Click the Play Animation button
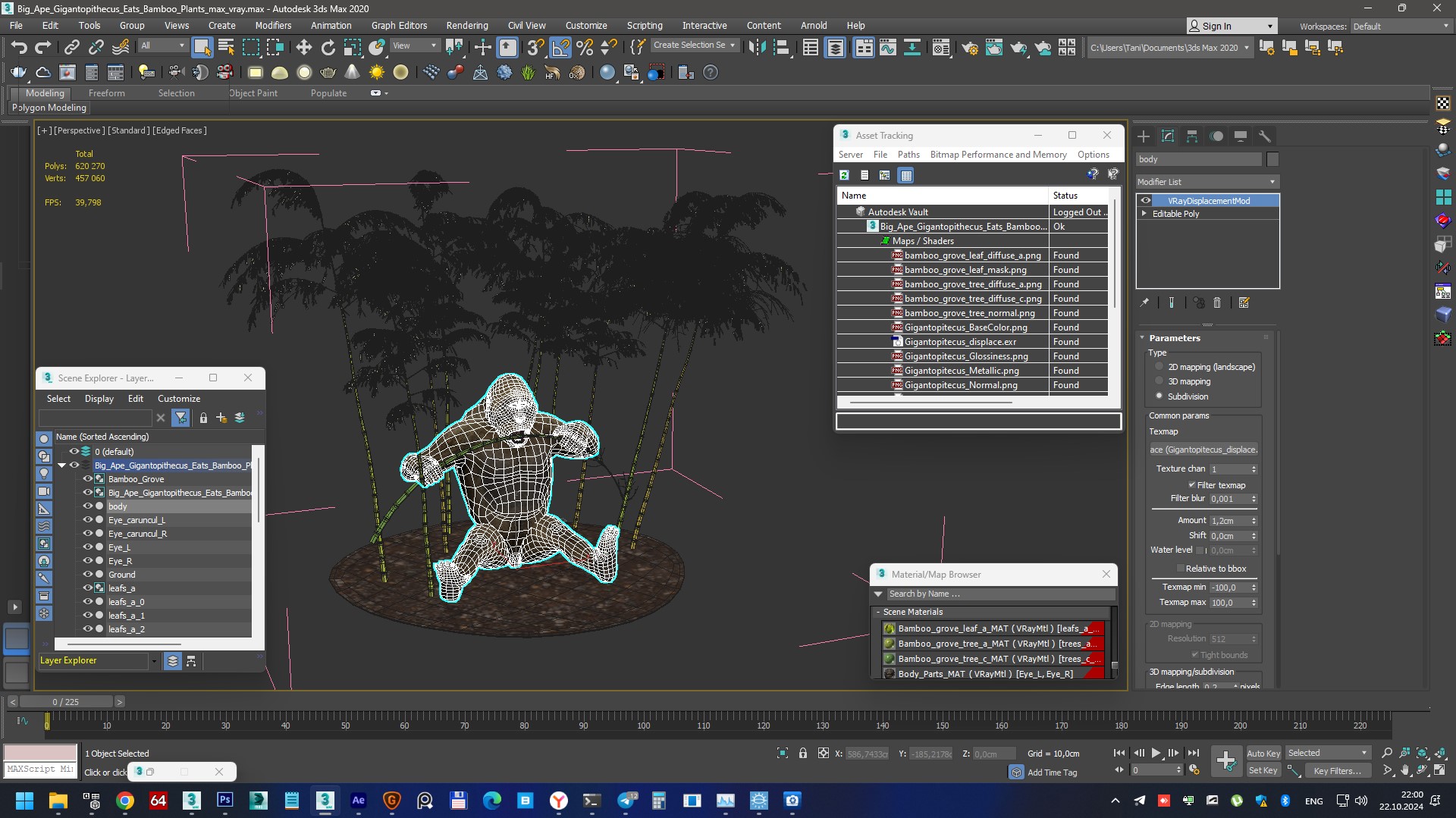This screenshot has width=1456, height=818. point(1156,753)
